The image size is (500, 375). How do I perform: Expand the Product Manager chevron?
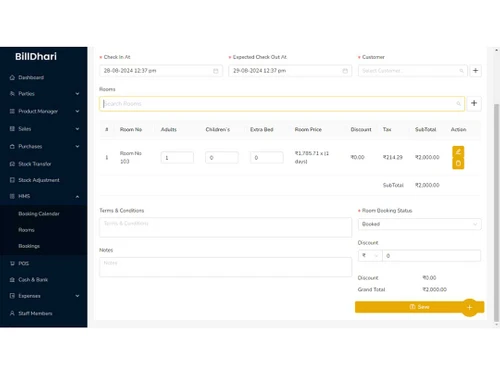click(x=77, y=111)
